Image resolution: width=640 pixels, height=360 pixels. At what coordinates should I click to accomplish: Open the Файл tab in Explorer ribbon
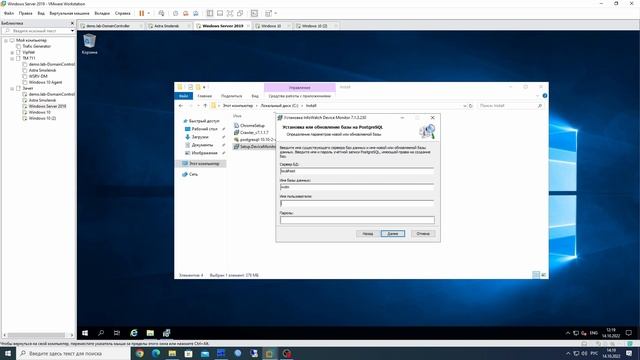(183, 96)
